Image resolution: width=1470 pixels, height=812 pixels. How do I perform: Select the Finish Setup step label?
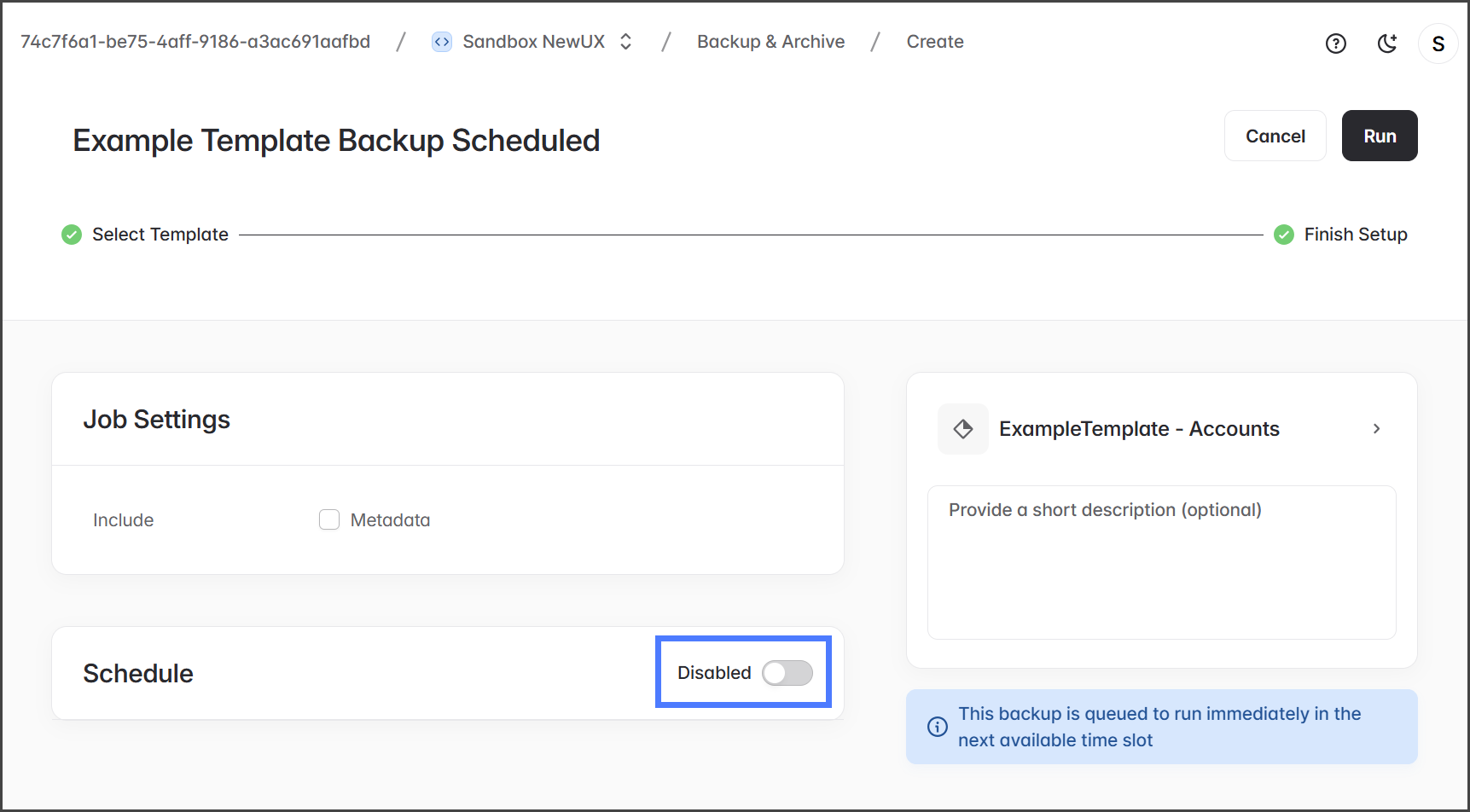click(x=1355, y=235)
